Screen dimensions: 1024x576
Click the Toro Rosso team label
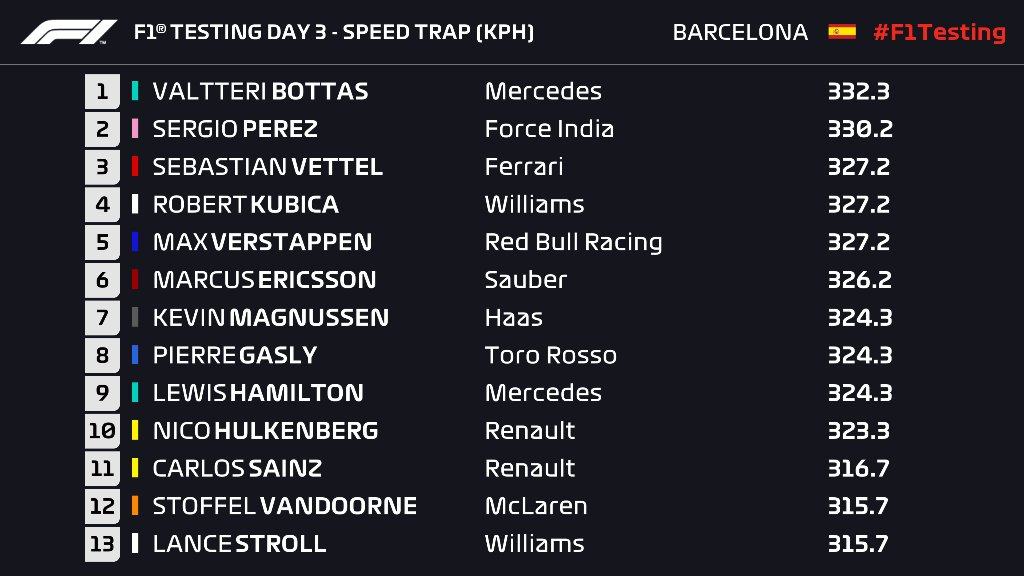click(x=551, y=355)
